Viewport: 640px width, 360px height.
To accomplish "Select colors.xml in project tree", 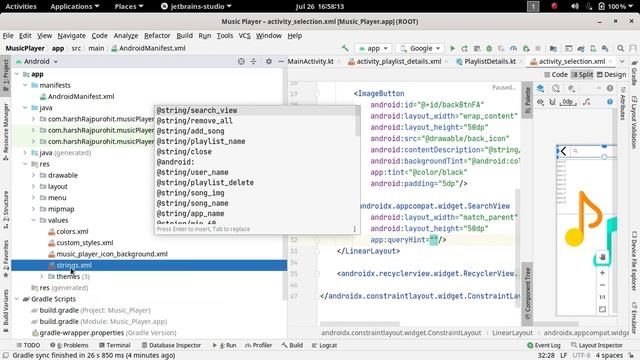I will (x=72, y=231).
